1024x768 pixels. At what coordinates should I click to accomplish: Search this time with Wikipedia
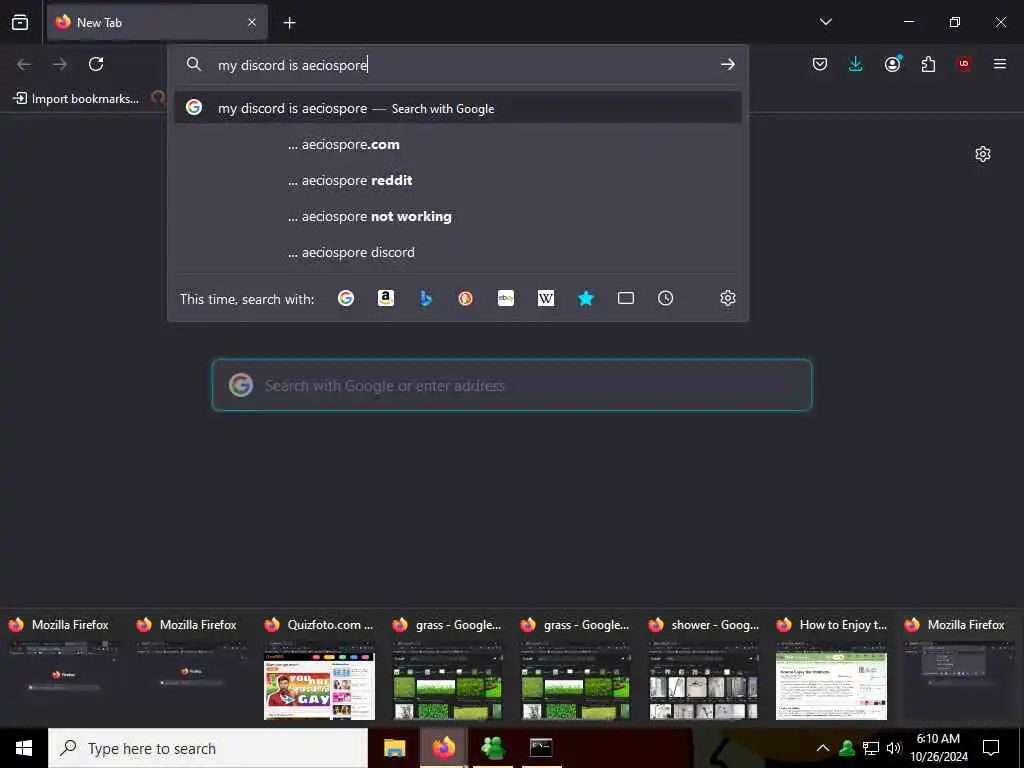click(546, 298)
